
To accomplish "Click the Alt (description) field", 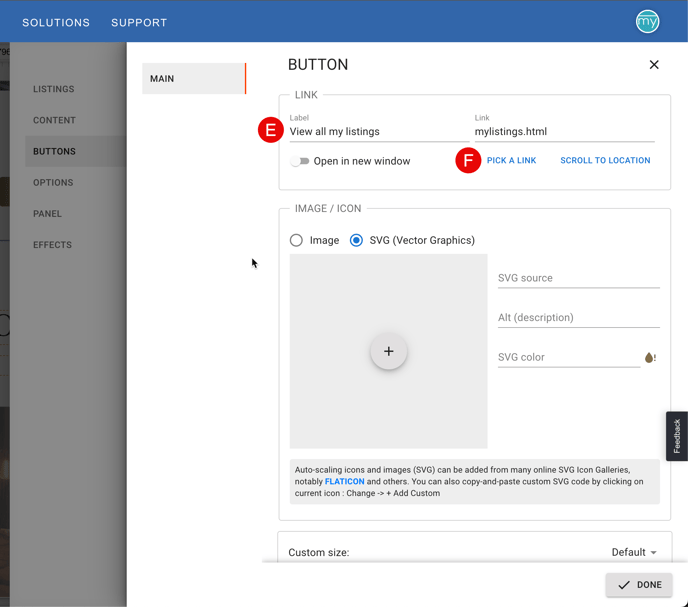I will (579, 317).
